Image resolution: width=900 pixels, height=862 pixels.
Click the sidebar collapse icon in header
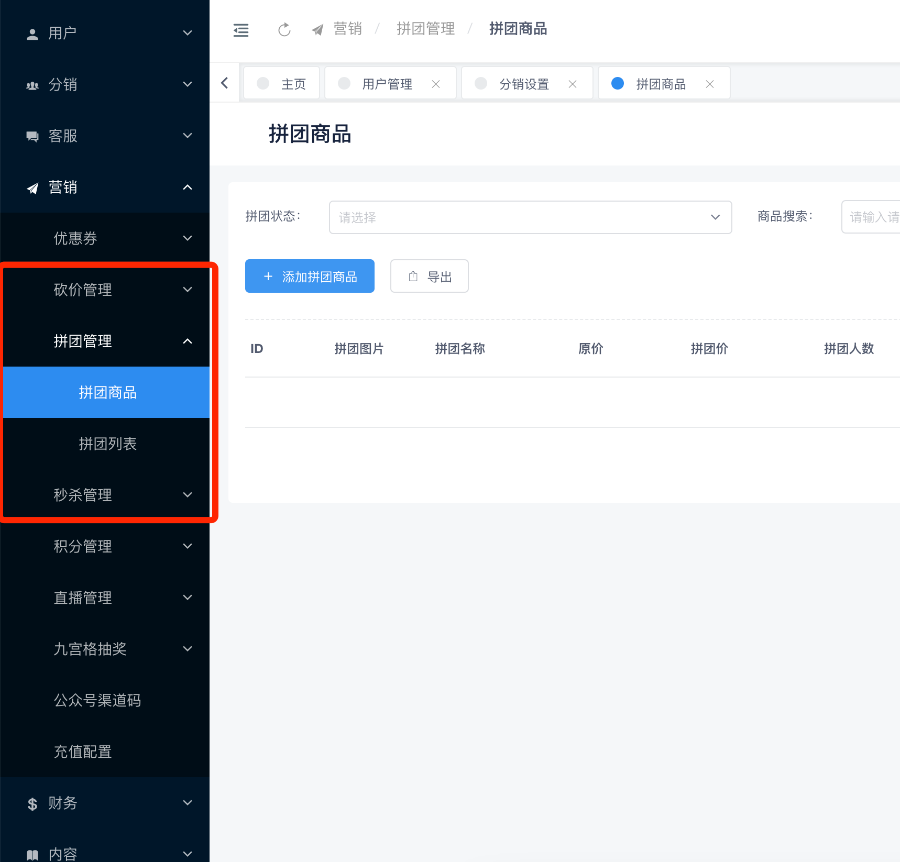pyautogui.click(x=240, y=30)
